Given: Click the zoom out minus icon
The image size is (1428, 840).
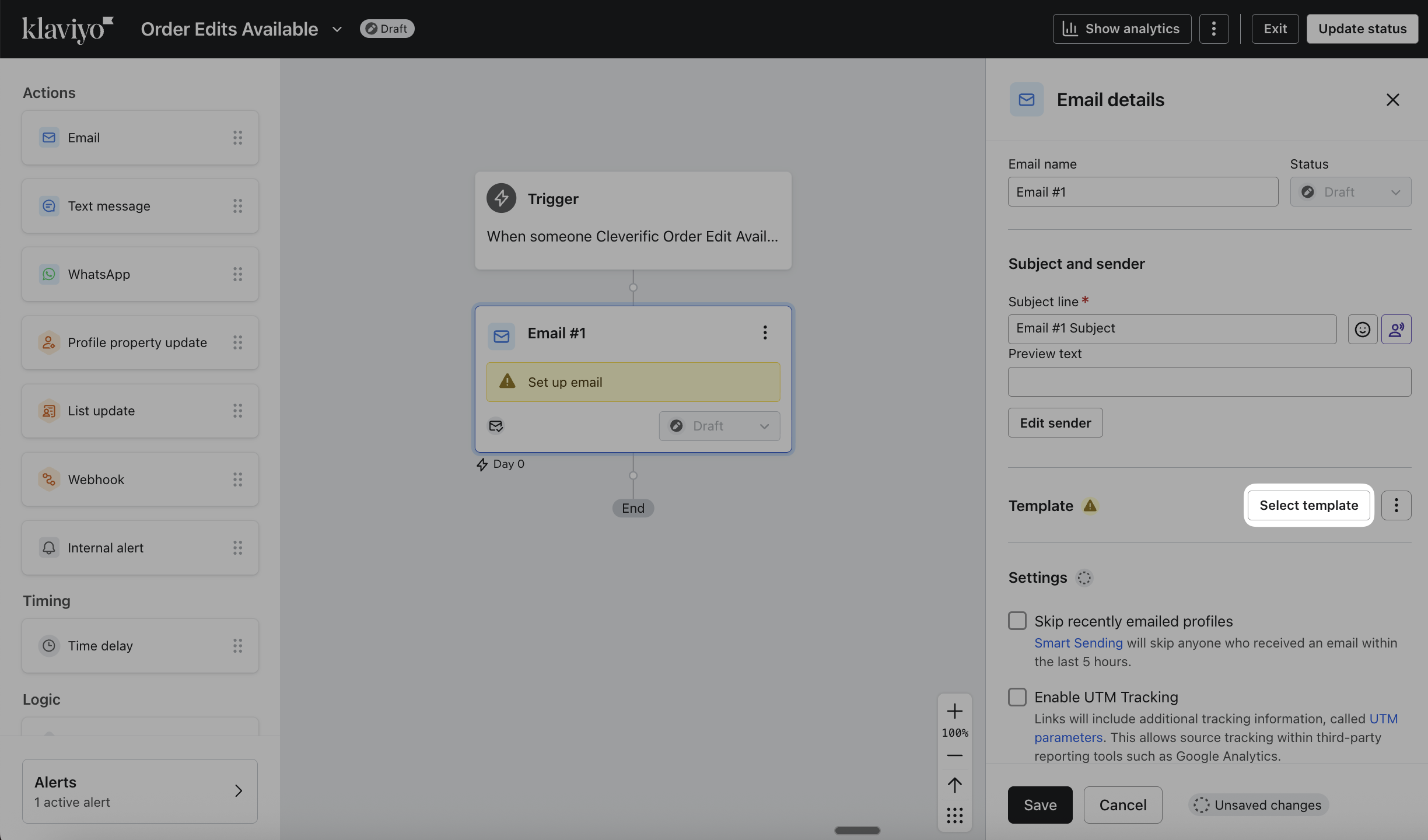Looking at the screenshot, I should 954,755.
